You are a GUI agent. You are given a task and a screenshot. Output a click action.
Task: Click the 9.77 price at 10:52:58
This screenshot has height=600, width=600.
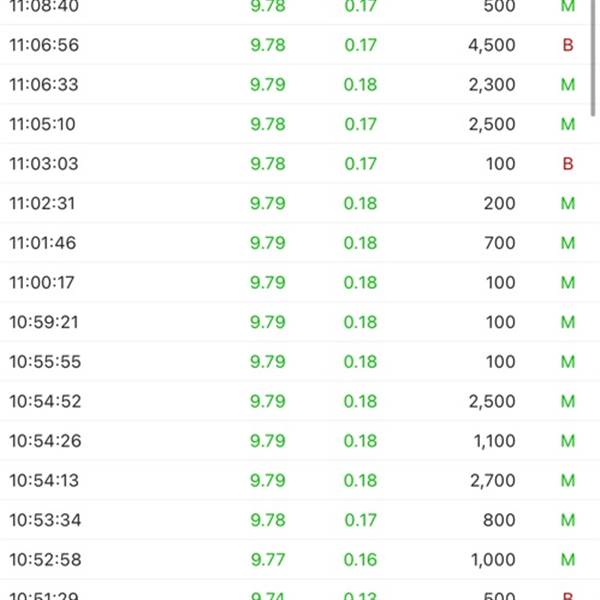pos(268,559)
